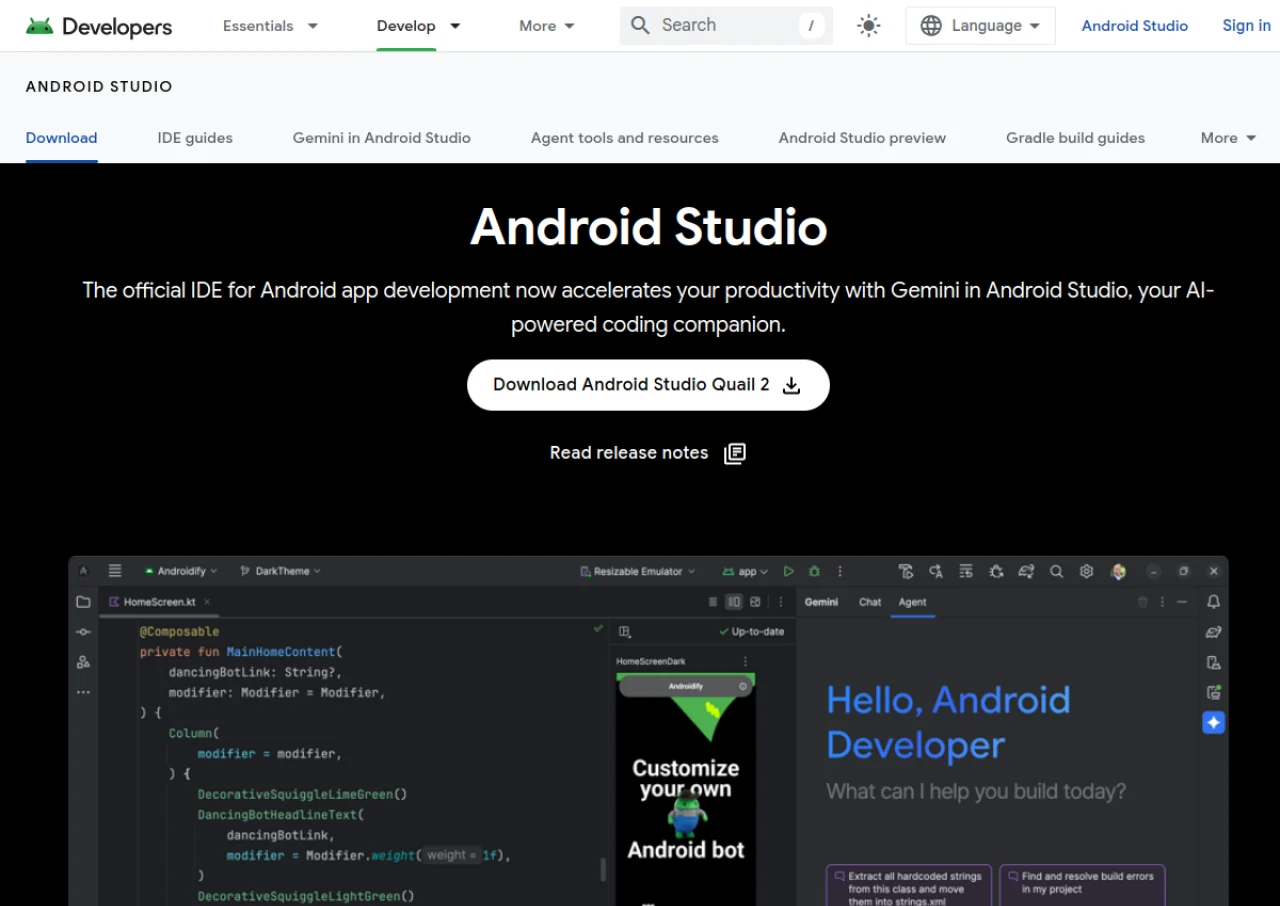Click the Attach Debugger bug-with-arrow toolbar icon
This screenshot has width=1280, height=906.
coord(996,571)
